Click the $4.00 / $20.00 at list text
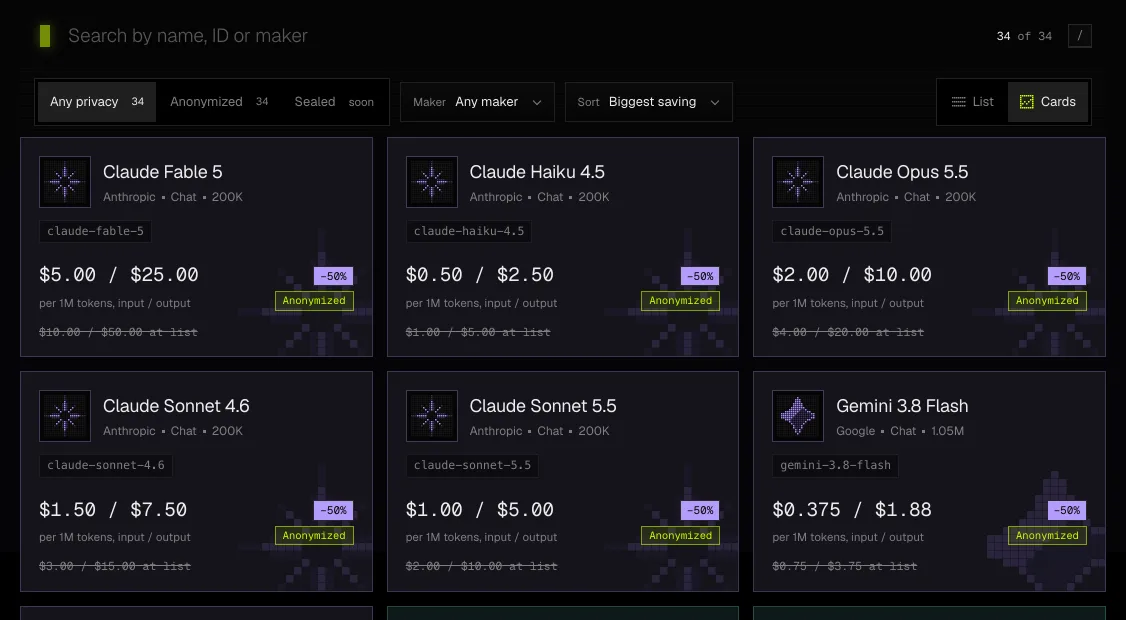Screen dimensions: 1126x620 click(x=848, y=332)
